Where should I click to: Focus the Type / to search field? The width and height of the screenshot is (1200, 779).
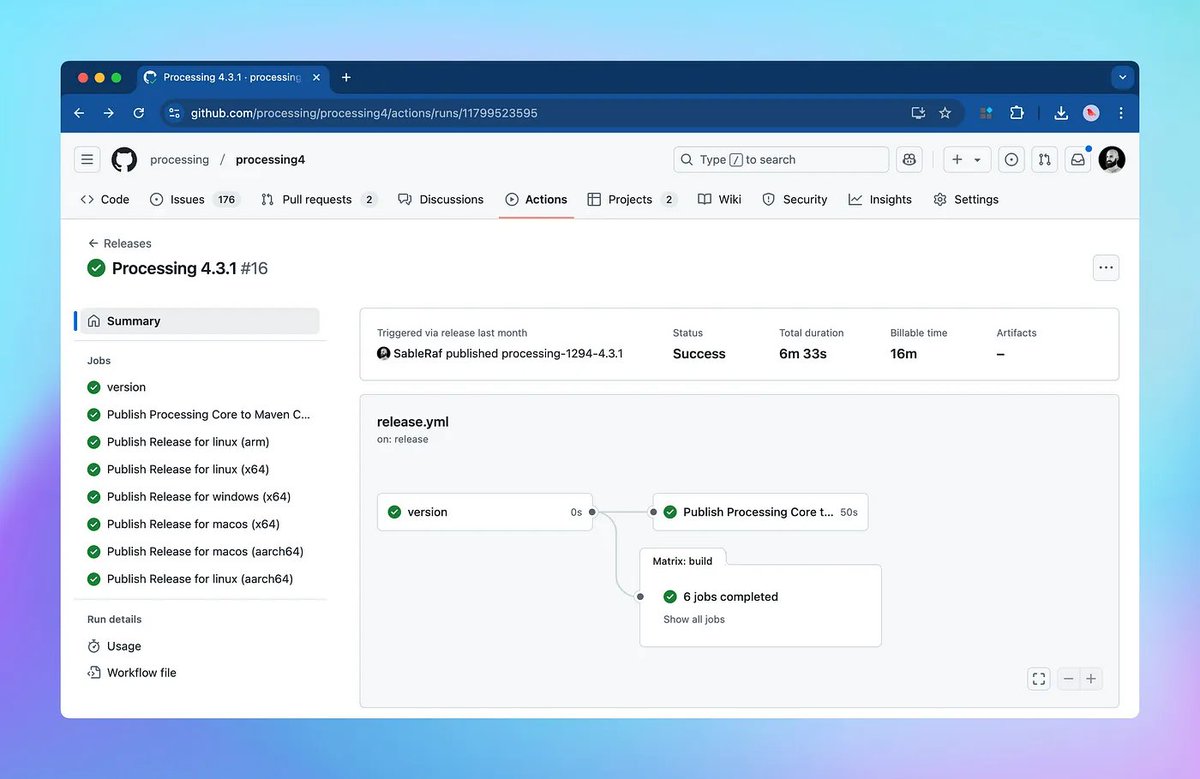coord(781,160)
